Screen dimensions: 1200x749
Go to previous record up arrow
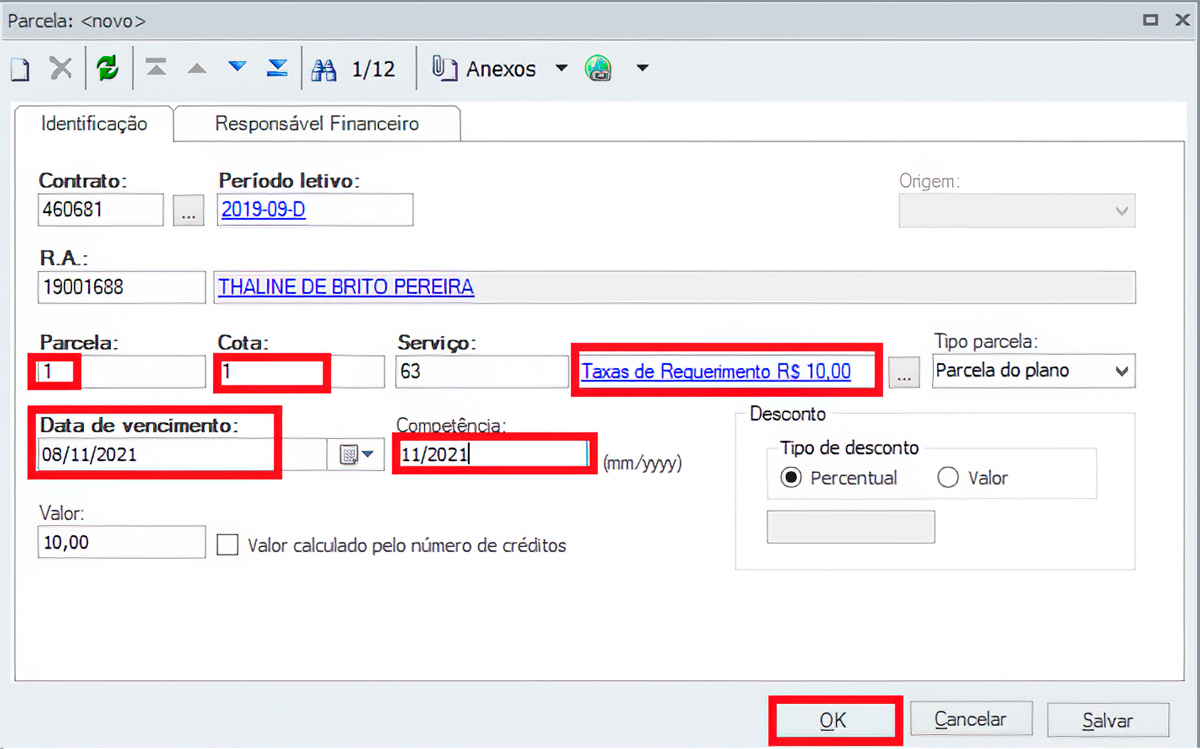tap(197, 69)
